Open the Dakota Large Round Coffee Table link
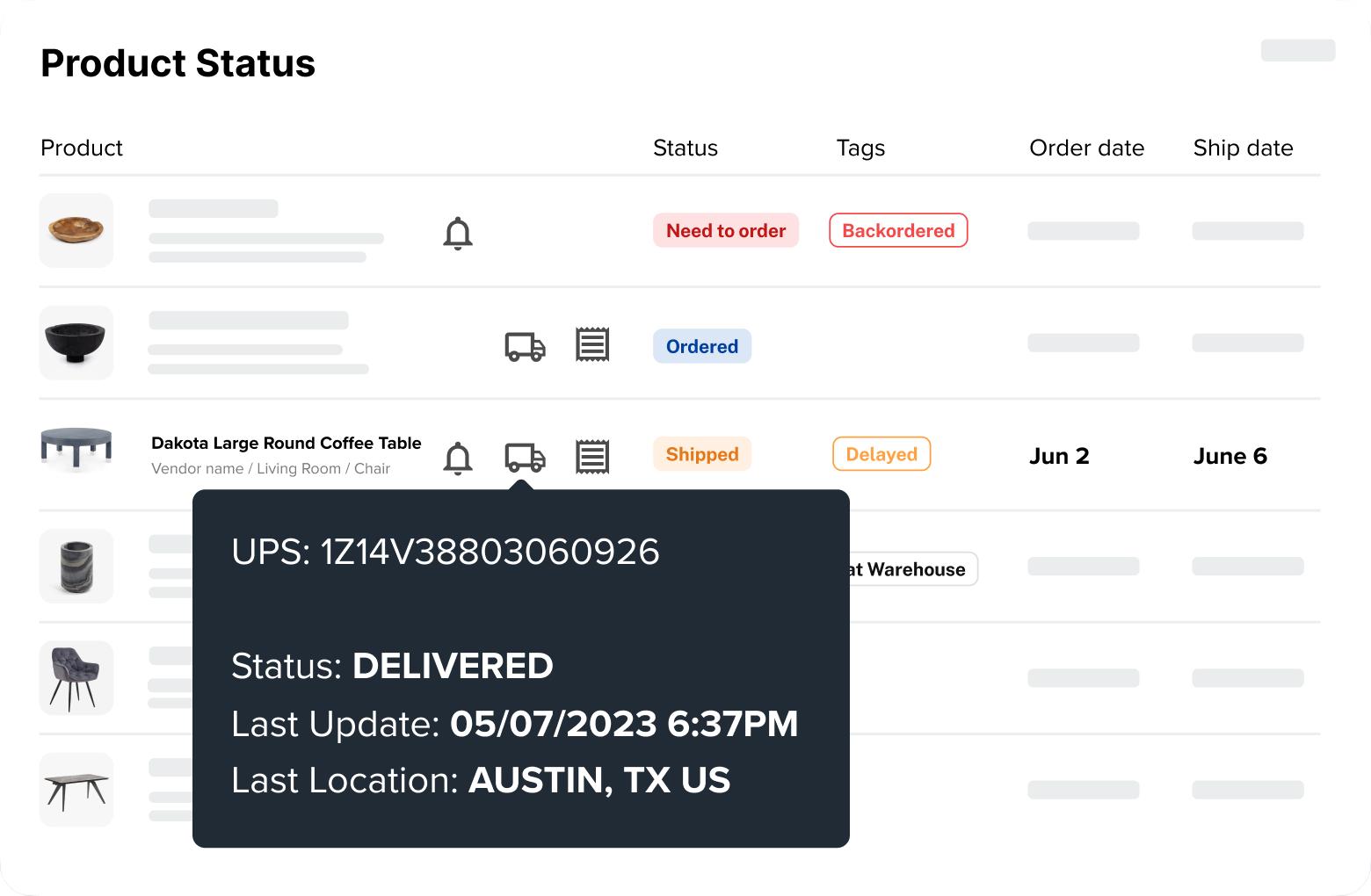The height and width of the screenshot is (896, 1371). 286,443
